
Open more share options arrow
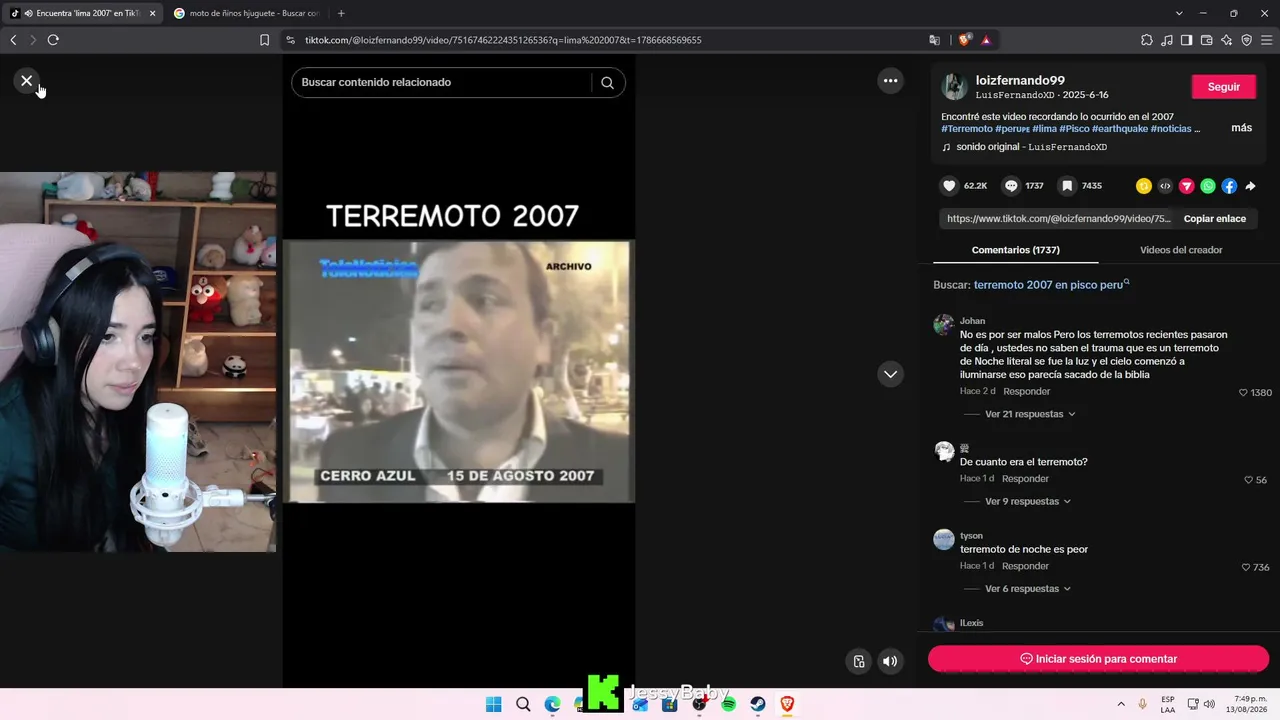[1250, 186]
